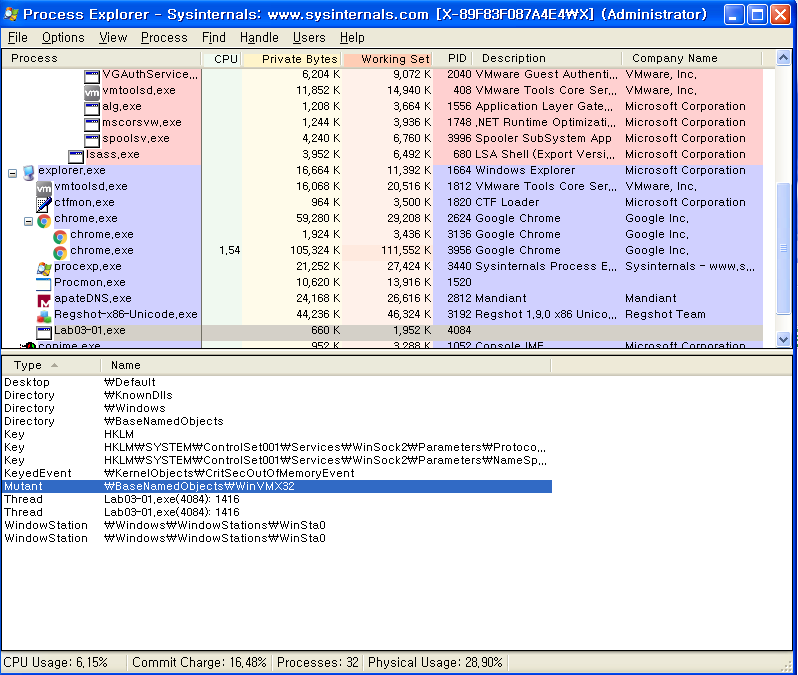Click CPU Usage in the status bar
798x675 pixels.
pos(55,663)
